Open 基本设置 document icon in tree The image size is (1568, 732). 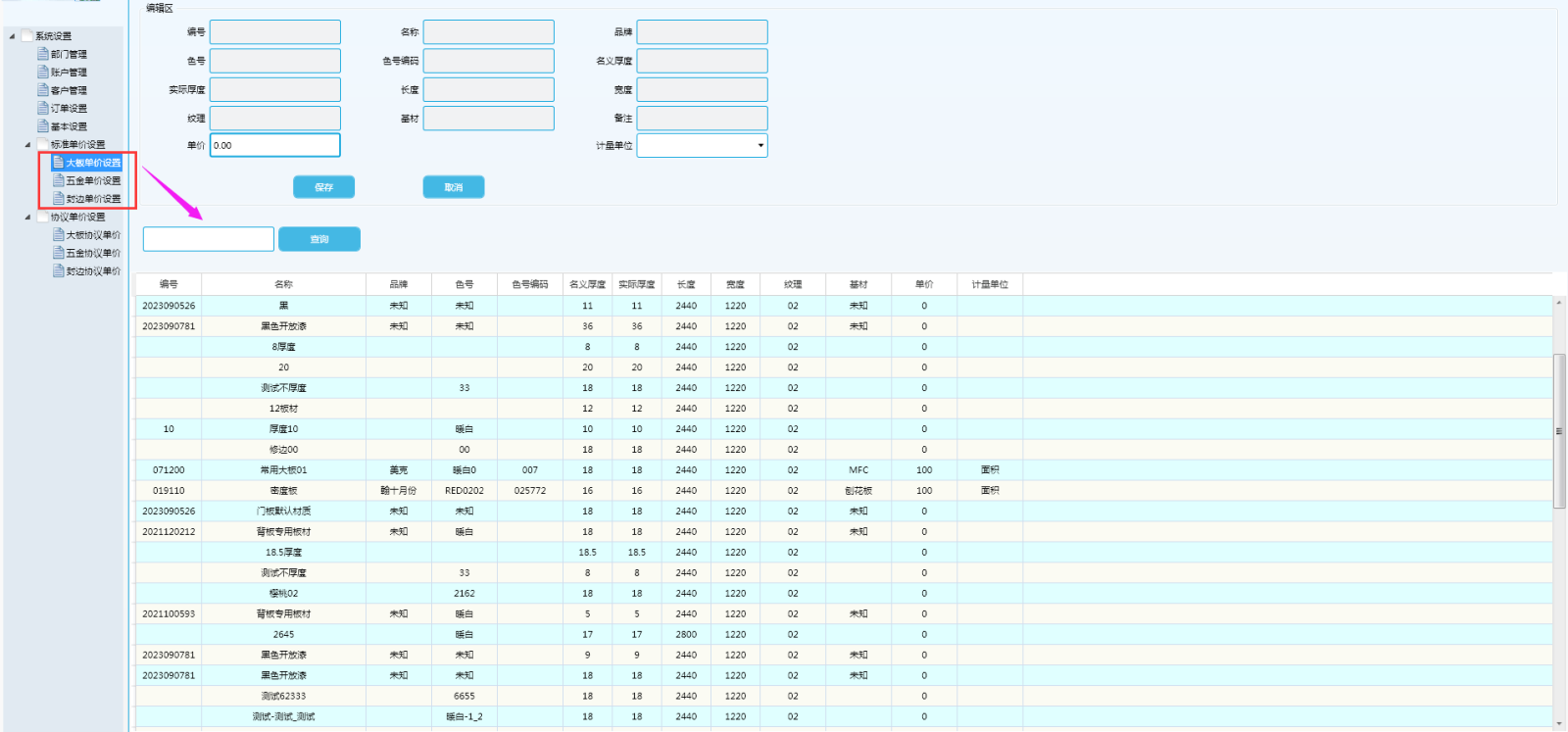click(42, 126)
